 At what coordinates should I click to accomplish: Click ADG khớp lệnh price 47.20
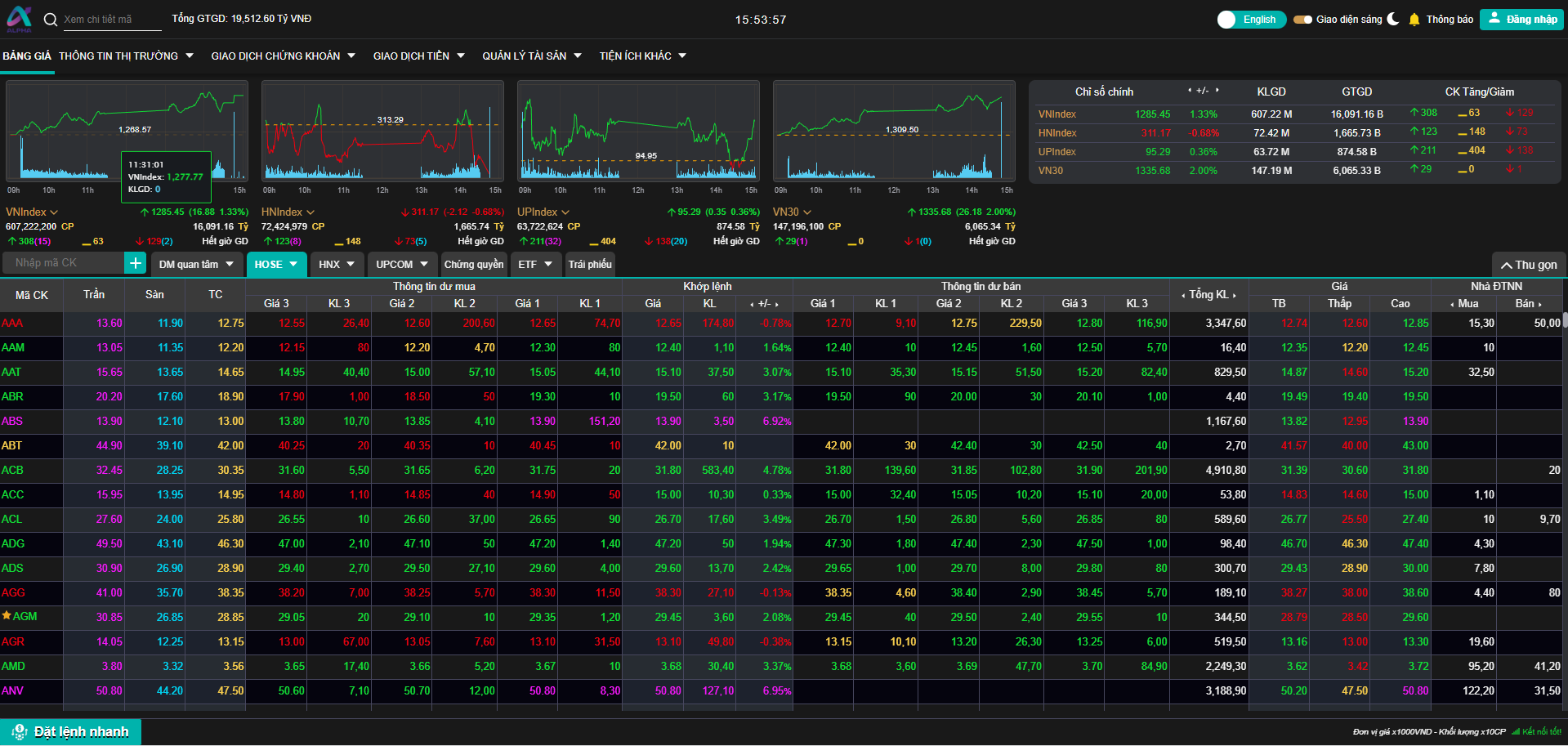[x=668, y=543]
